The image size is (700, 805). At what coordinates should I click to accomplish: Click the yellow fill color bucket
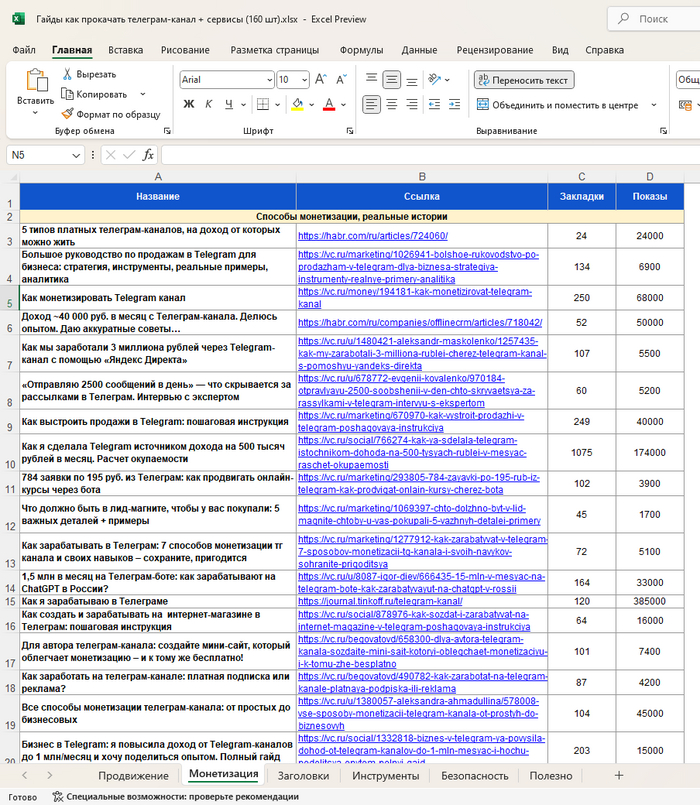click(299, 105)
